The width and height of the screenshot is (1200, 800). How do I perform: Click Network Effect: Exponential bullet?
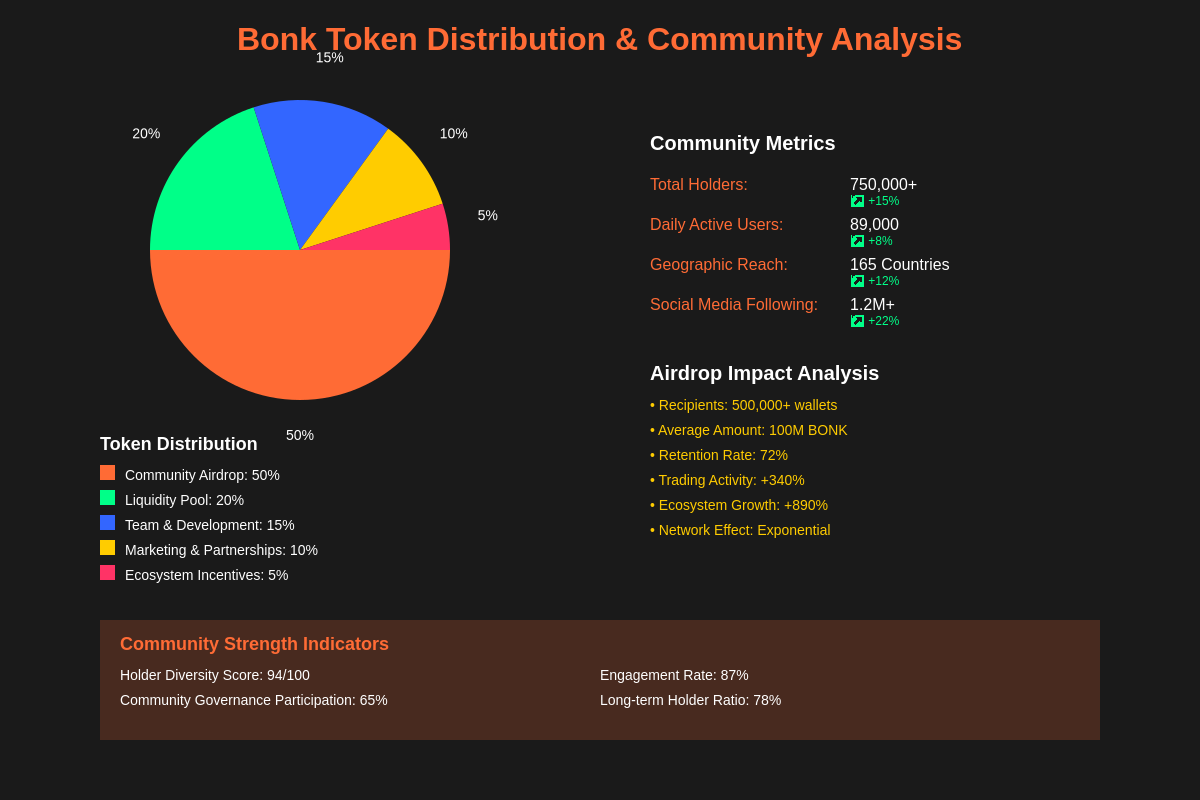pos(740,530)
